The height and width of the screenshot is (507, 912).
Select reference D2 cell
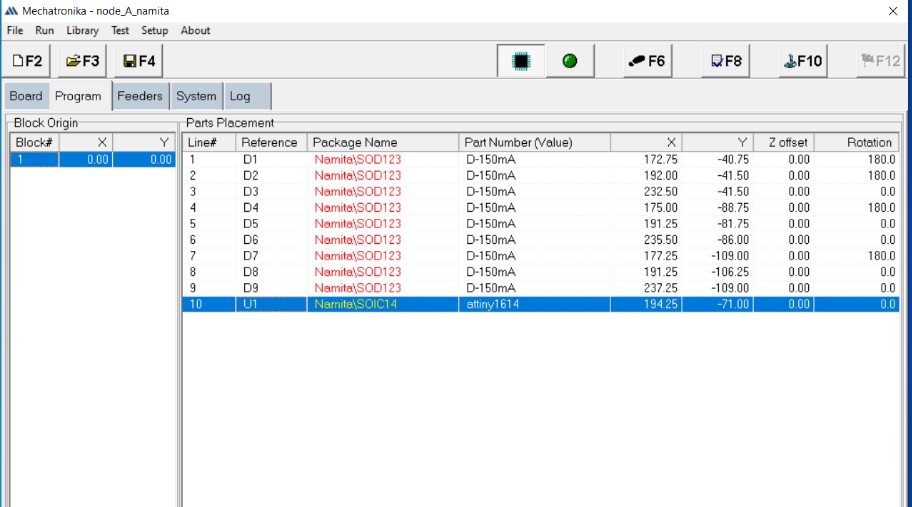tap(271, 176)
